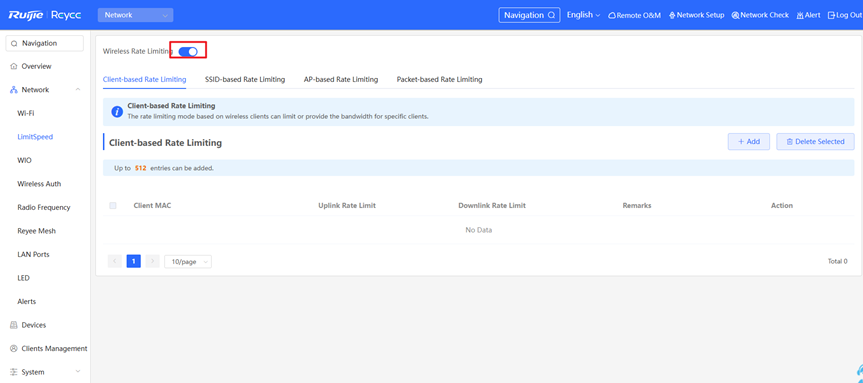
Task: Expand the System section chevron in sidebar
Action: 78,372
